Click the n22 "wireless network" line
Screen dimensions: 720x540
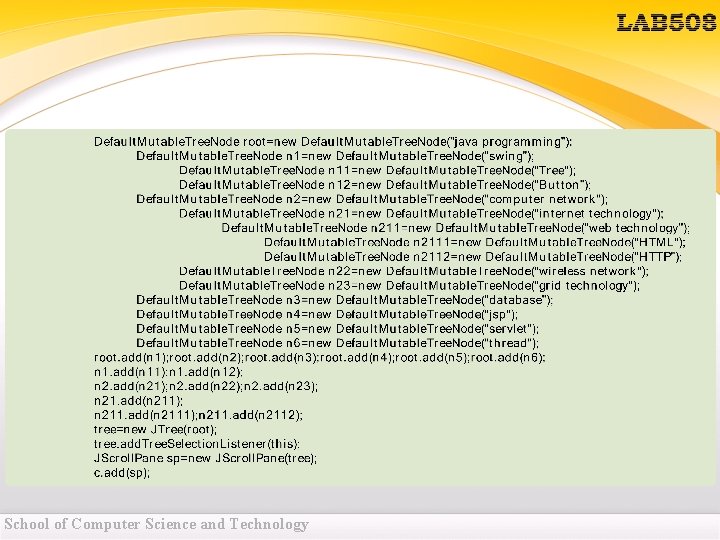click(x=414, y=271)
